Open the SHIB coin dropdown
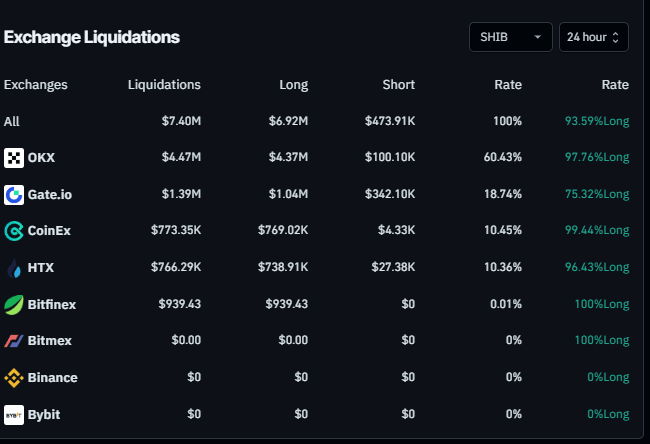 [x=510, y=37]
